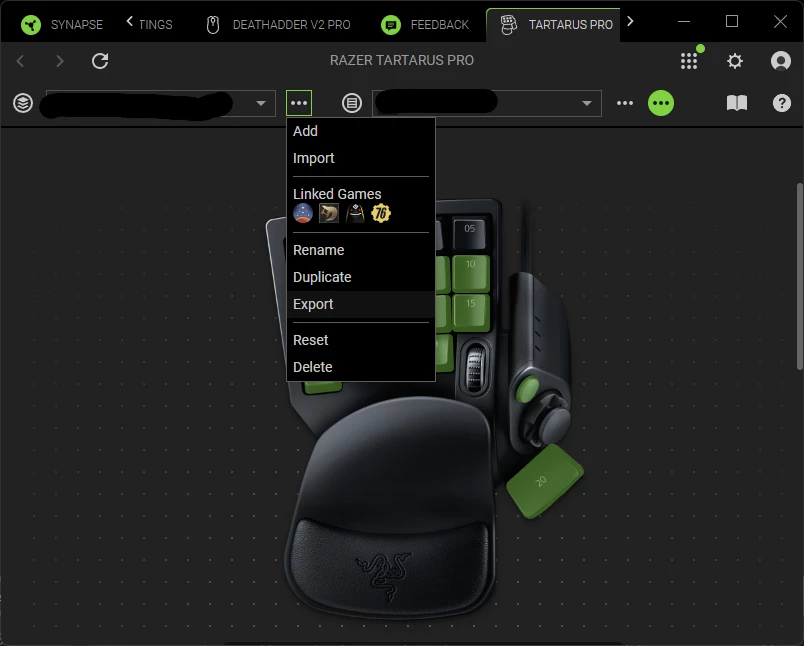Select green key 10 on the keypad
Image resolution: width=804 pixels, height=646 pixels.
[x=471, y=273]
